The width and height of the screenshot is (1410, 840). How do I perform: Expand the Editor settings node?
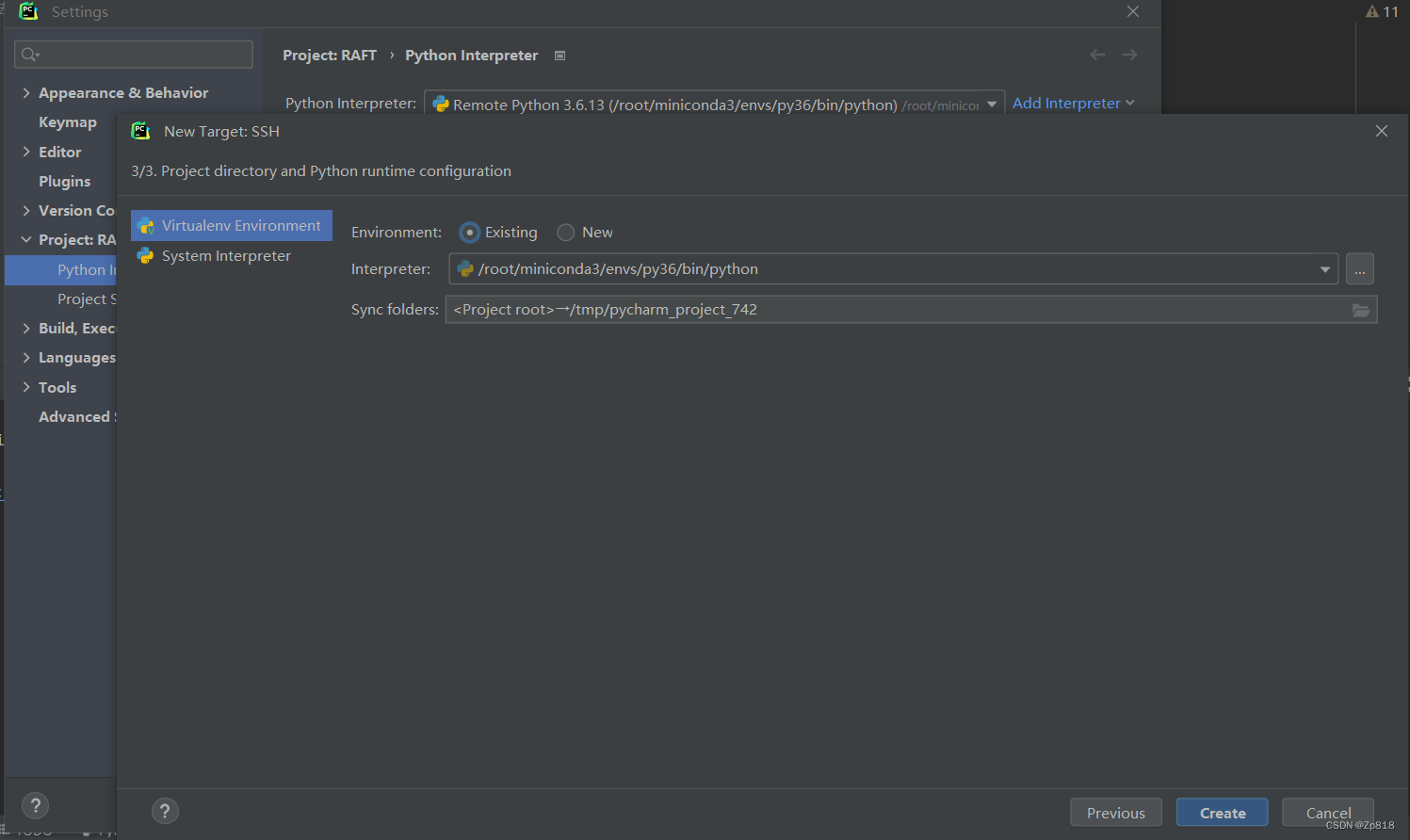point(26,152)
